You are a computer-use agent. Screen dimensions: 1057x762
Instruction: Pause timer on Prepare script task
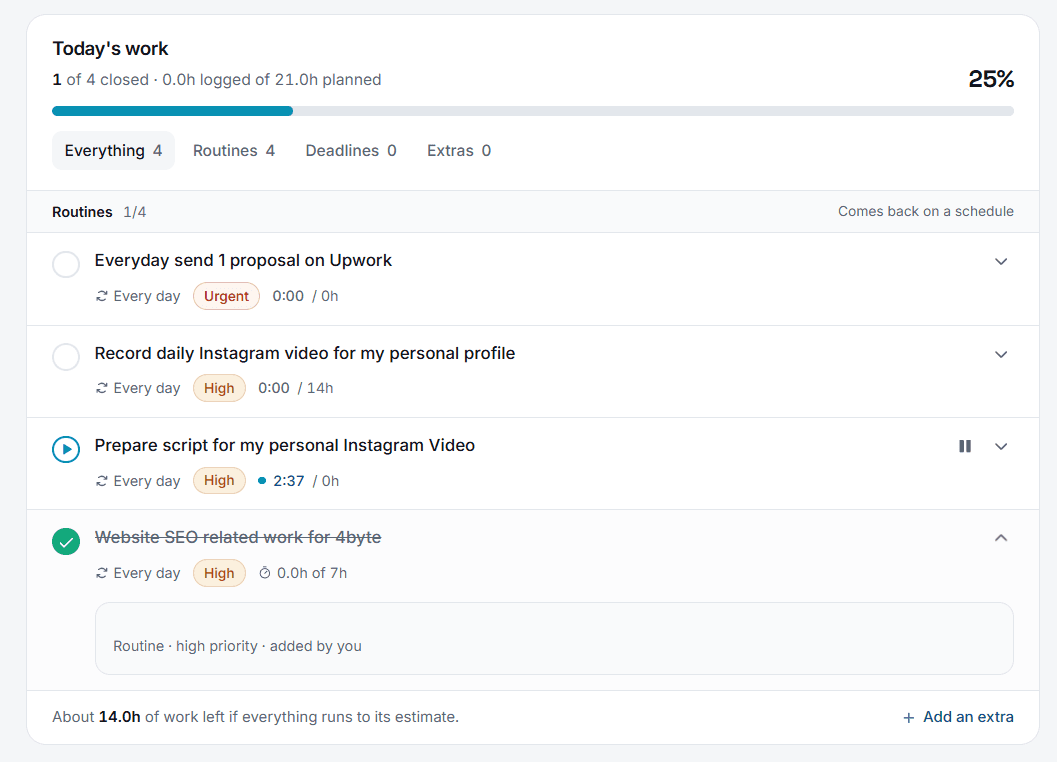click(x=965, y=446)
